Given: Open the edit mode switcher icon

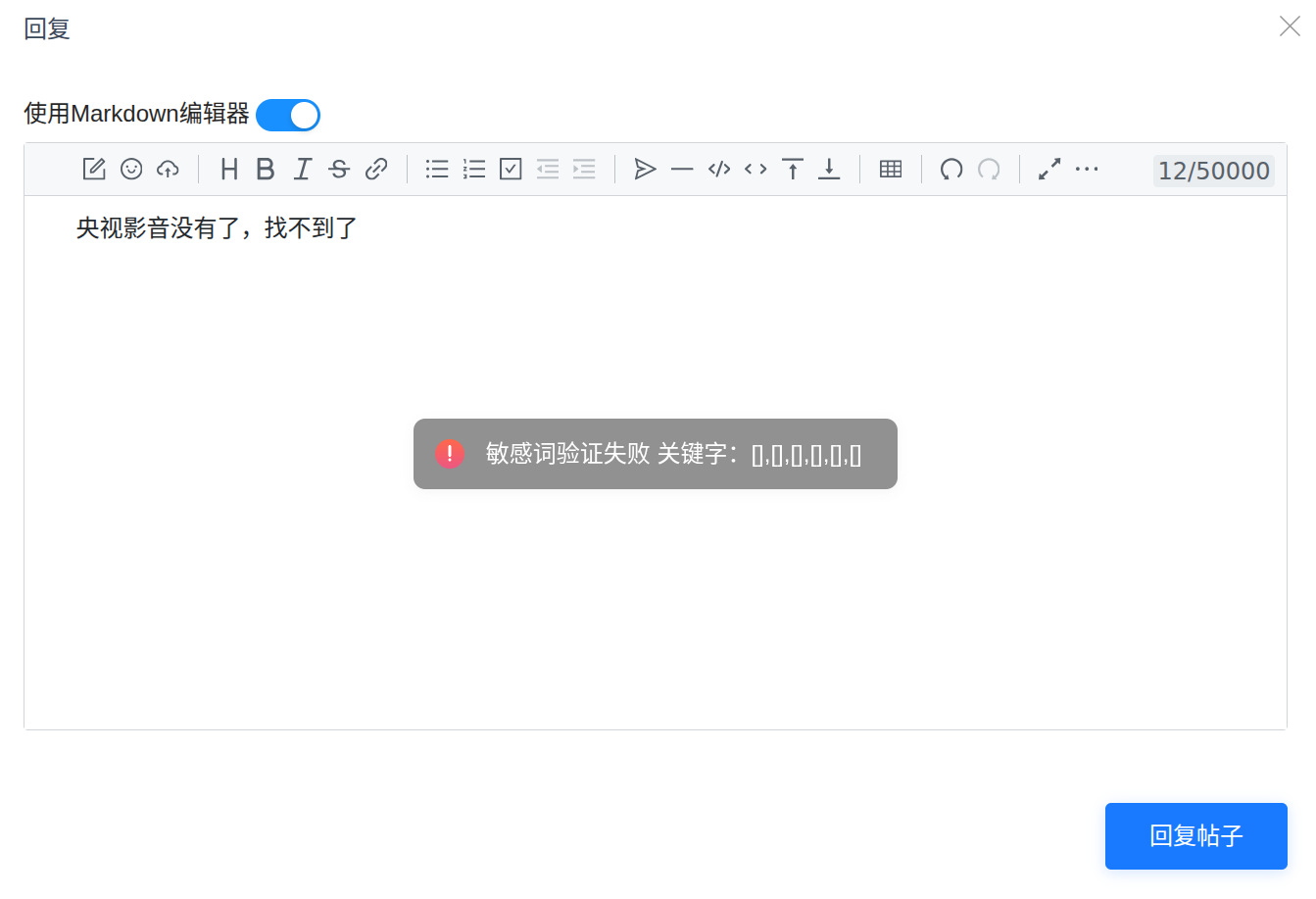Looking at the screenshot, I should (x=94, y=169).
